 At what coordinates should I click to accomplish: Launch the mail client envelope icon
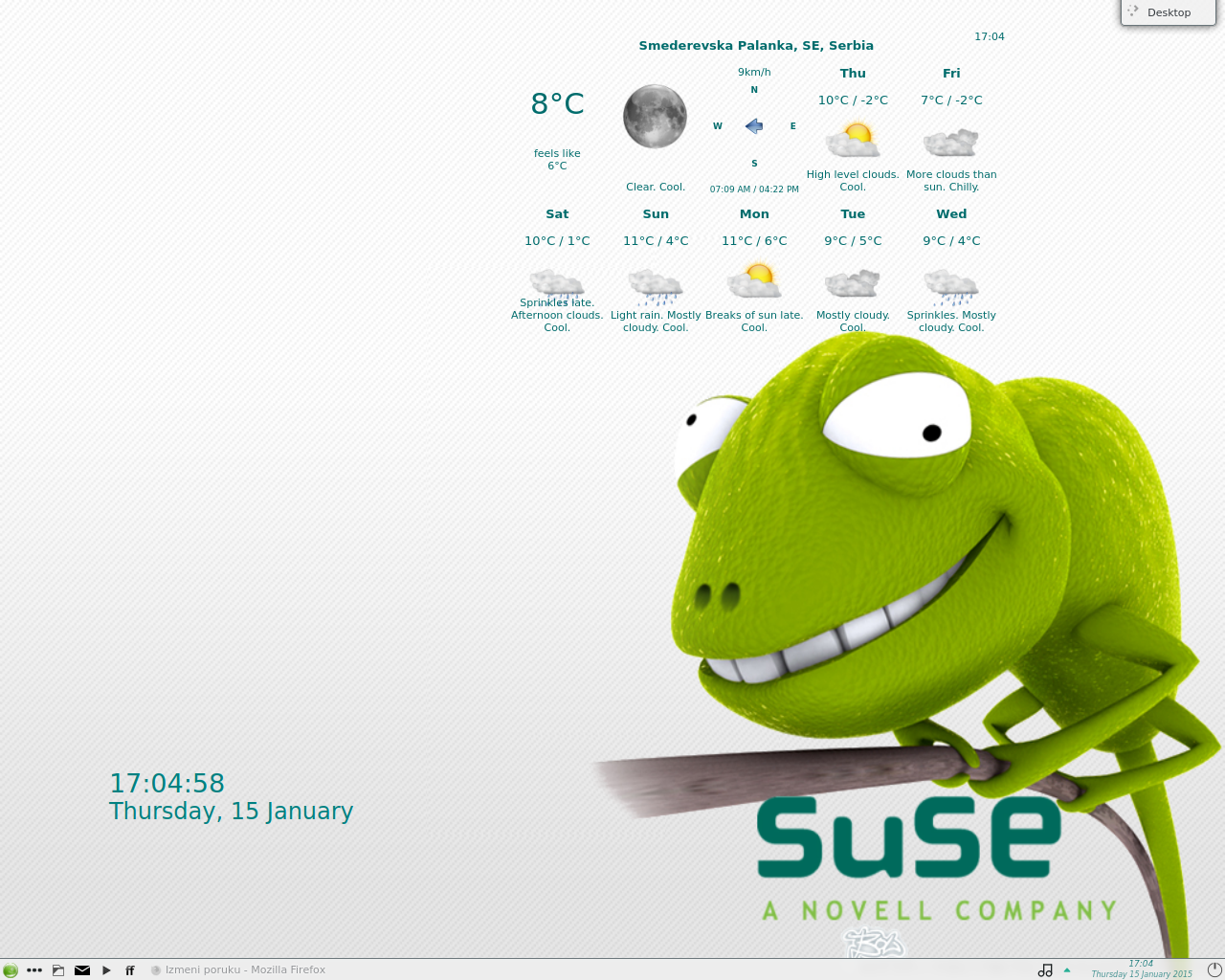(82, 970)
